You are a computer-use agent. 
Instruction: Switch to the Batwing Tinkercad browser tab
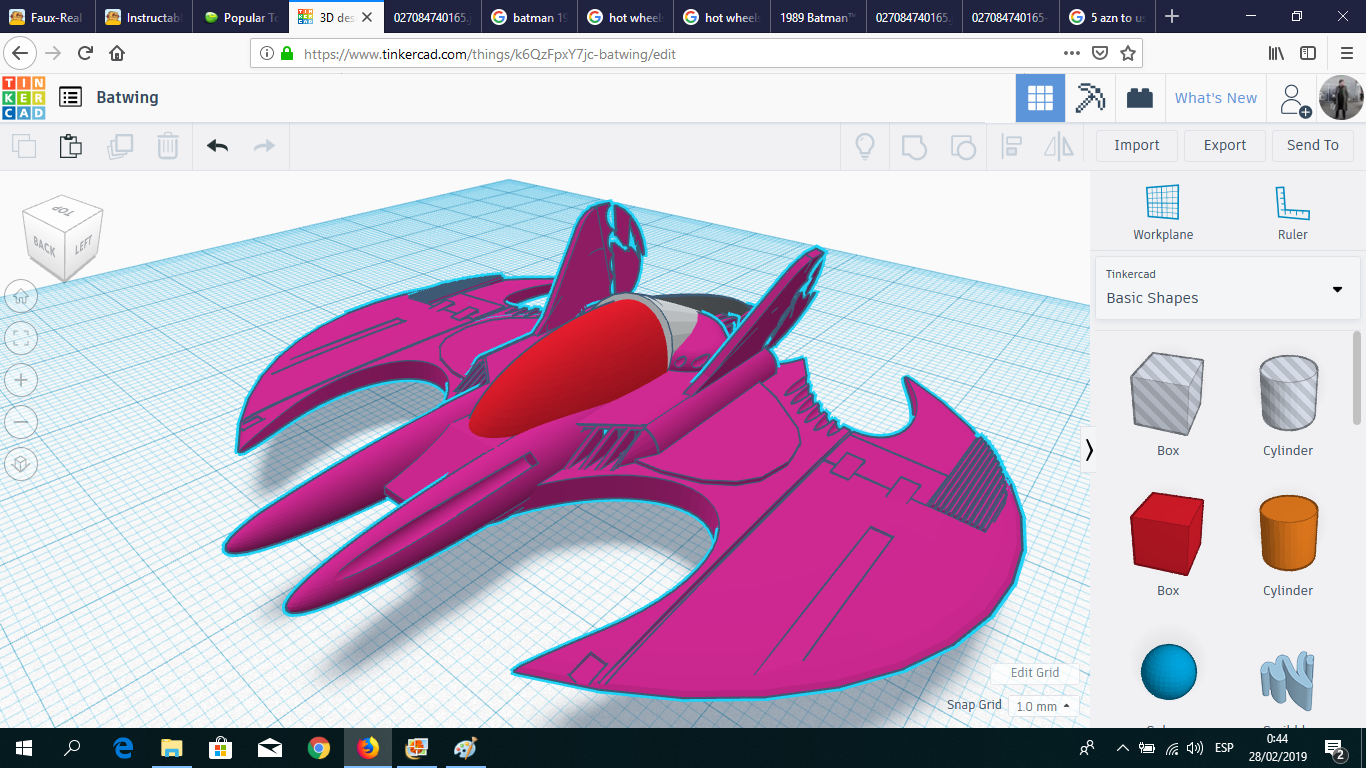point(330,17)
